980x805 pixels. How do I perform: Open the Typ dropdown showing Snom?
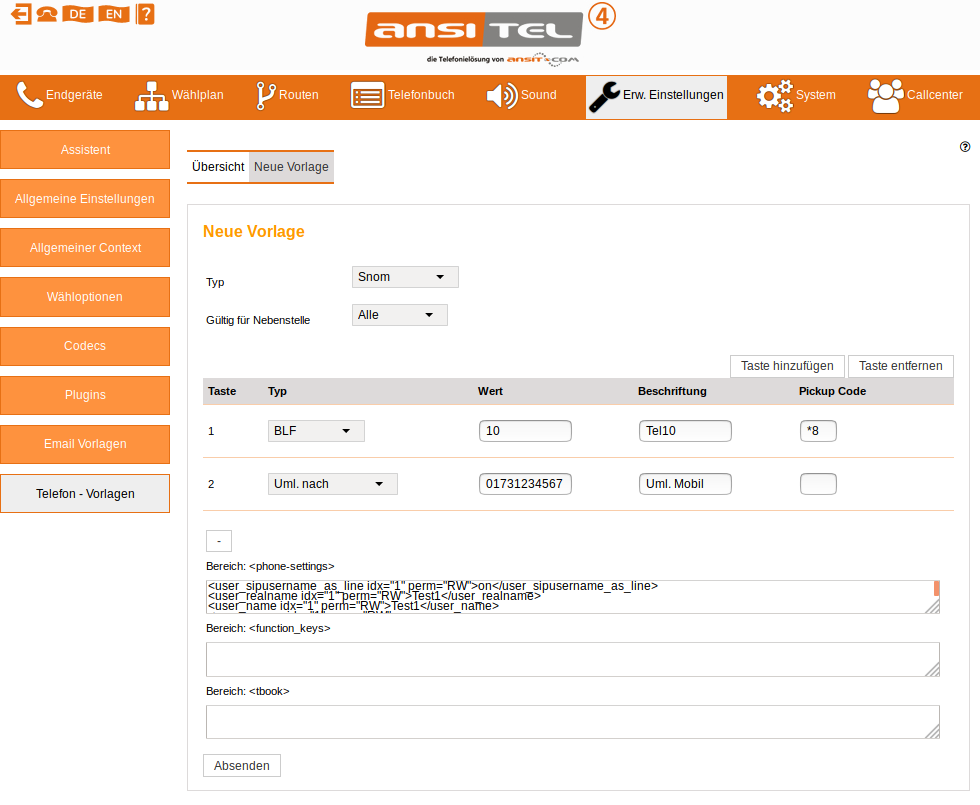pyautogui.click(x=405, y=277)
